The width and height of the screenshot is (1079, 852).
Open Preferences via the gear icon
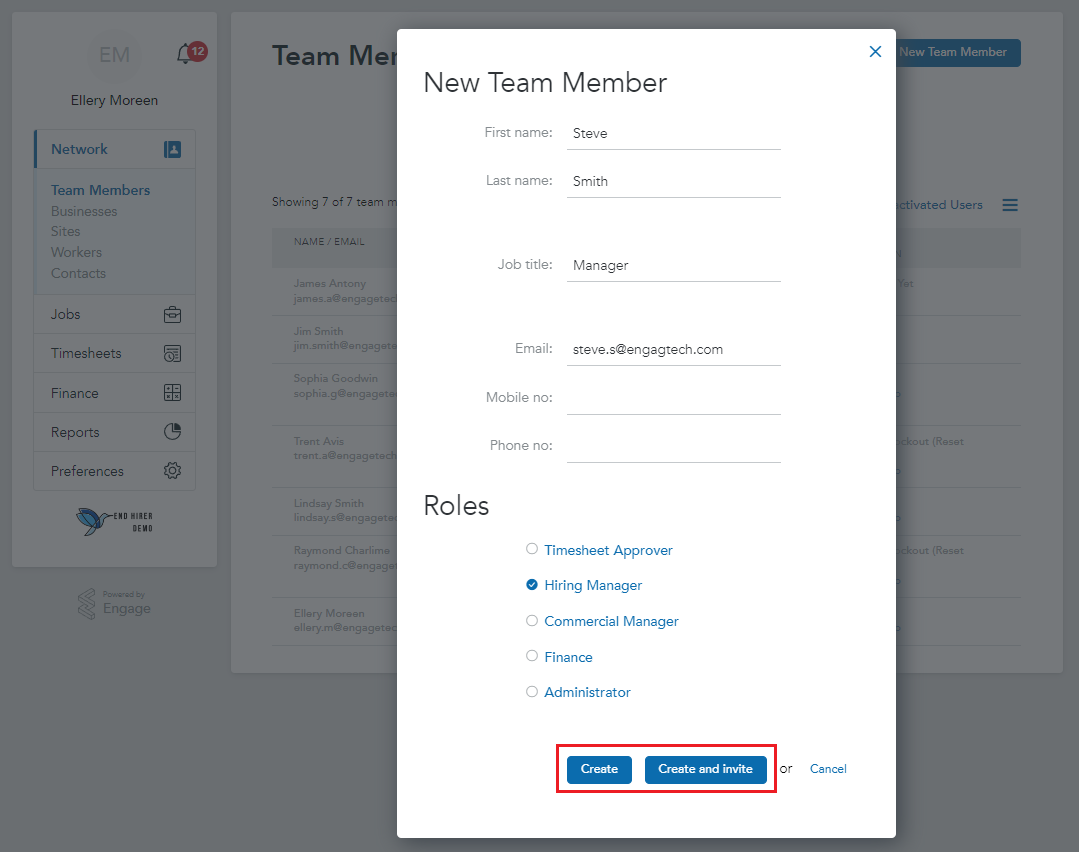pyautogui.click(x=172, y=471)
